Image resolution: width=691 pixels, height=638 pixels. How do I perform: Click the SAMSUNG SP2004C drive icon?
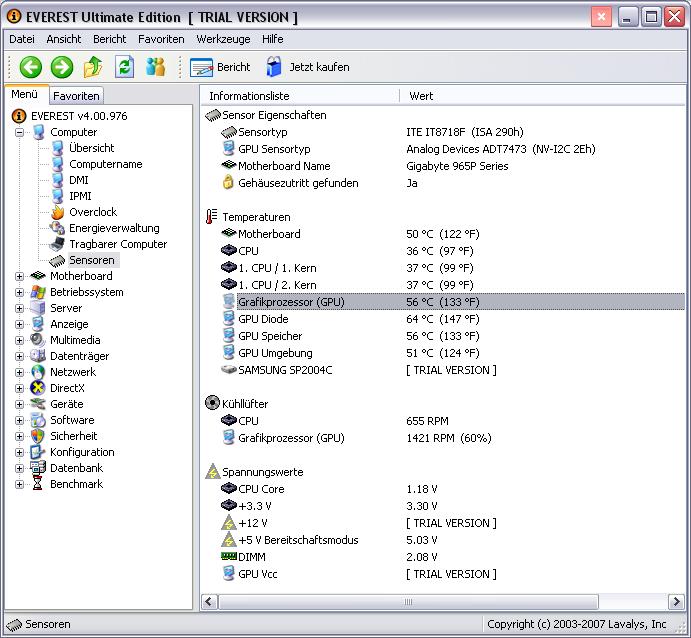pyautogui.click(x=229, y=369)
